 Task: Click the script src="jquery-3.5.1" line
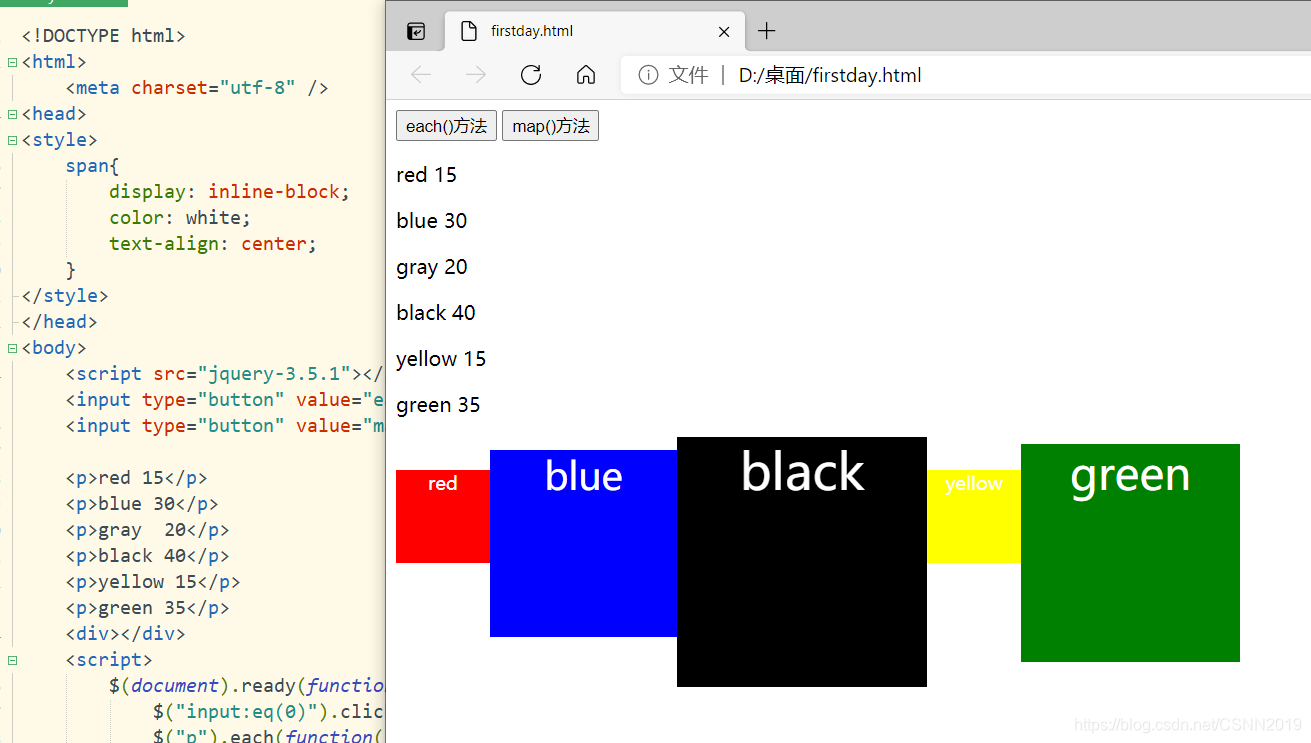(225, 374)
